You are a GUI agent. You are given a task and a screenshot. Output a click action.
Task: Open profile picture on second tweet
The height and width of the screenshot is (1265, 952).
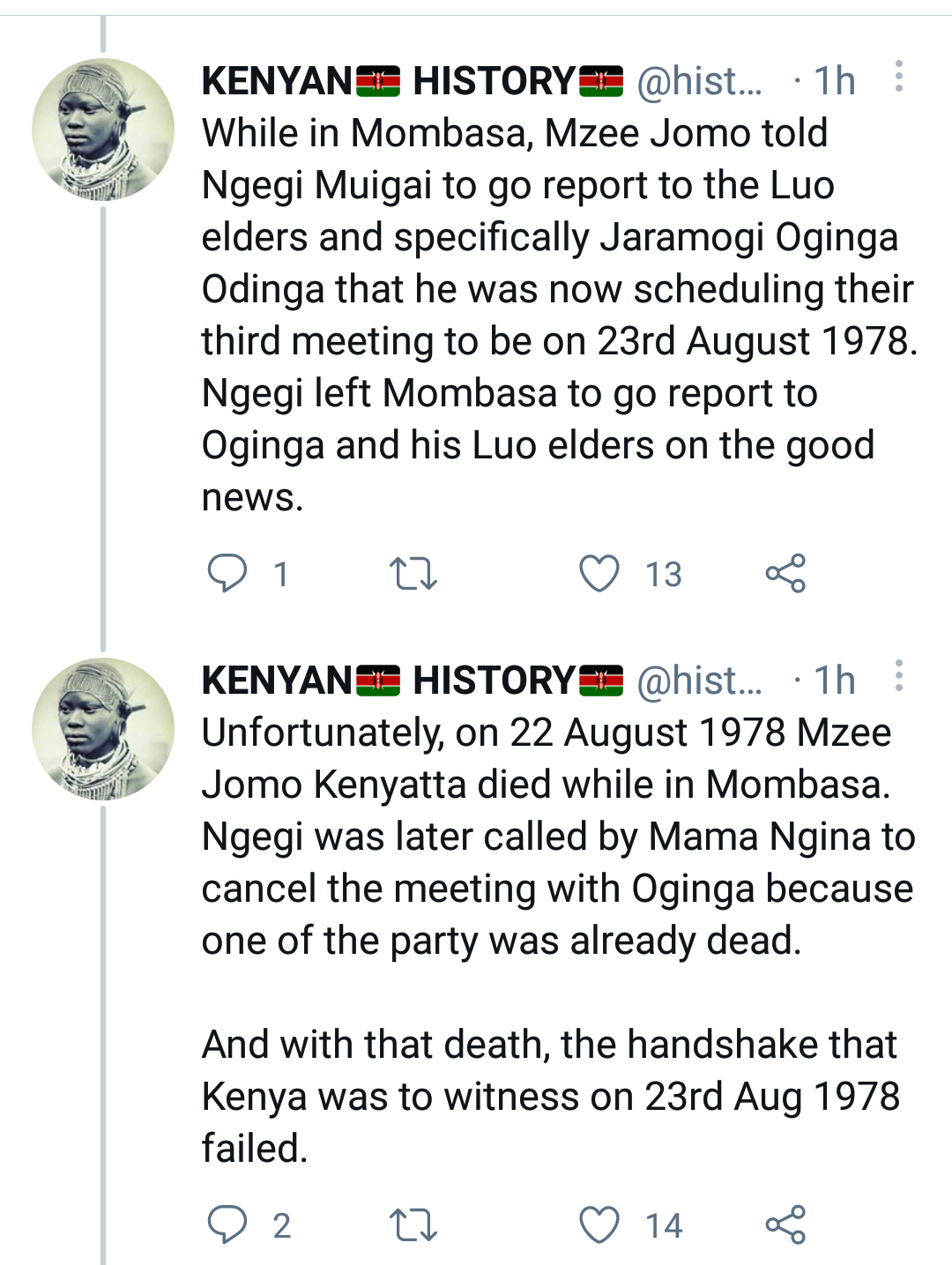pyautogui.click(x=103, y=729)
